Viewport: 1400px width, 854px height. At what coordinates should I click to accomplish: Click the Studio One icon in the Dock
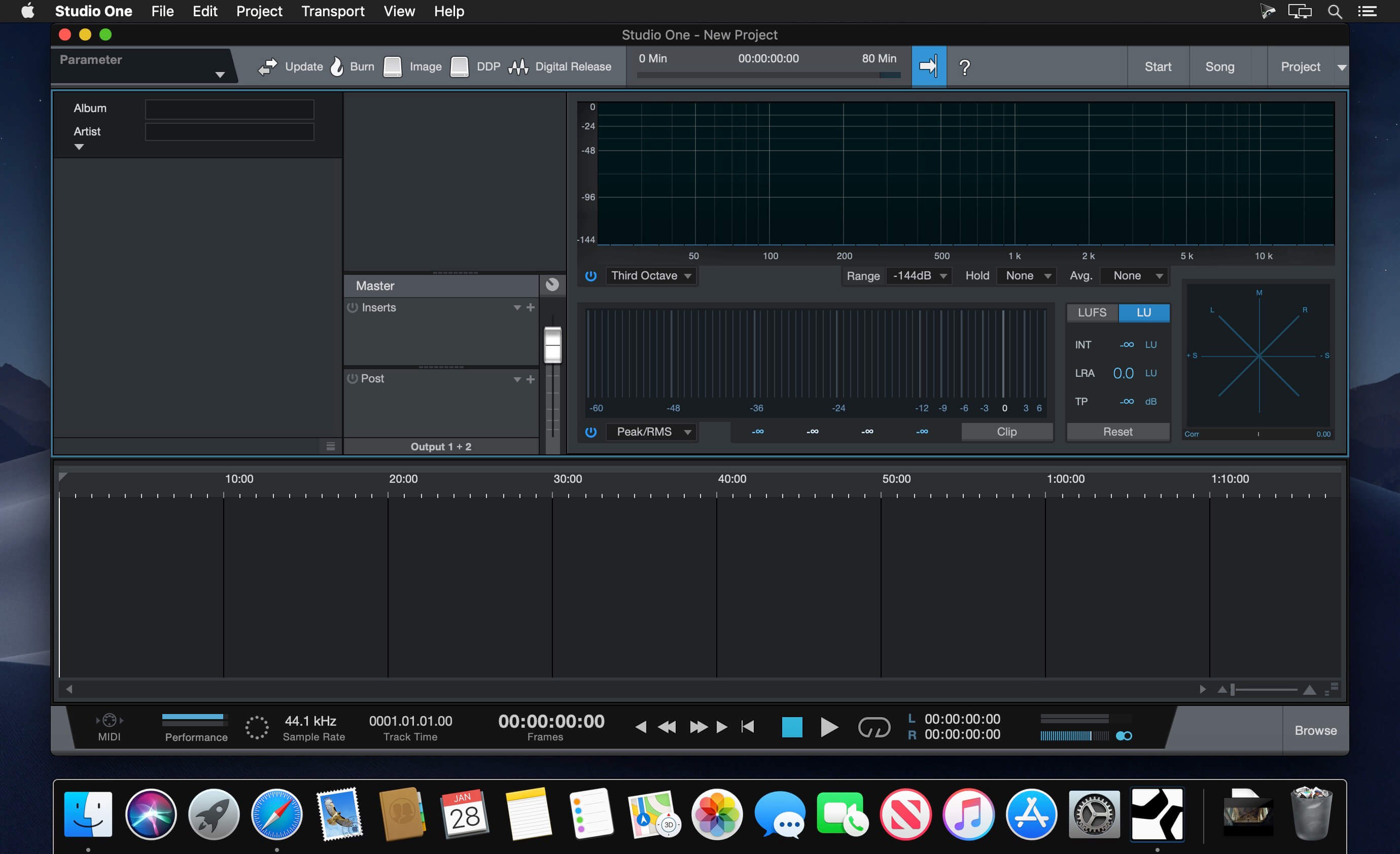pyautogui.click(x=1158, y=814)
